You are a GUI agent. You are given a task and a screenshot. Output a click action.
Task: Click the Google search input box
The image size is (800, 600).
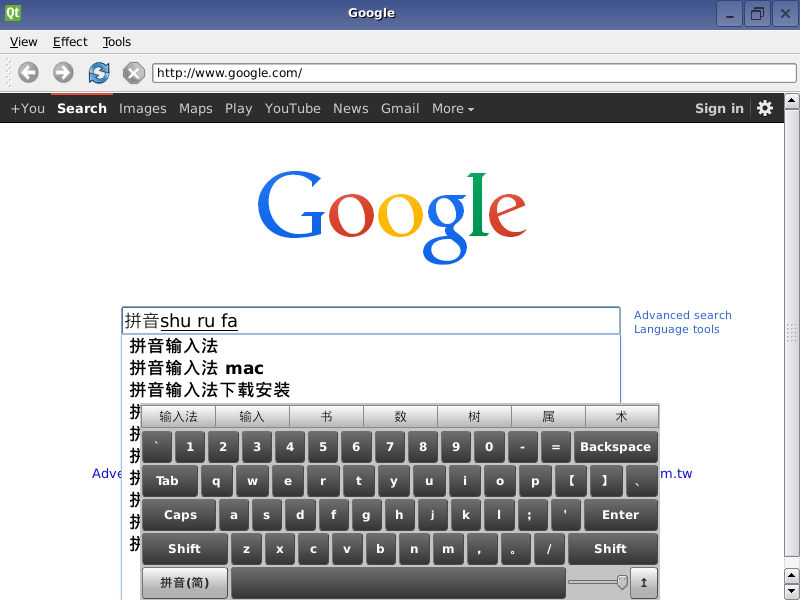click(x=371, y=321)
